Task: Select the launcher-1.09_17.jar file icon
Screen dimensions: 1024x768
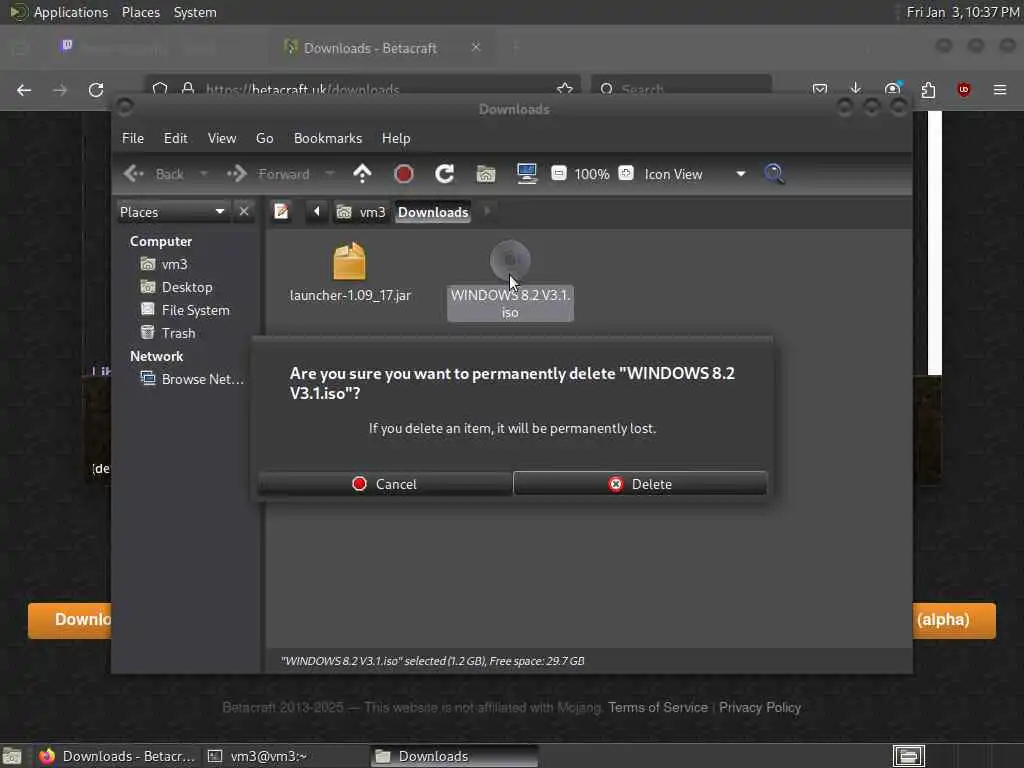Action: (349, 261)
